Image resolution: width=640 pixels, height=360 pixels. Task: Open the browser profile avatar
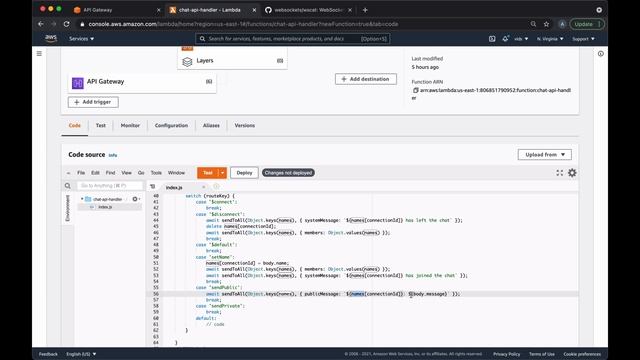[x=562, y=24]
